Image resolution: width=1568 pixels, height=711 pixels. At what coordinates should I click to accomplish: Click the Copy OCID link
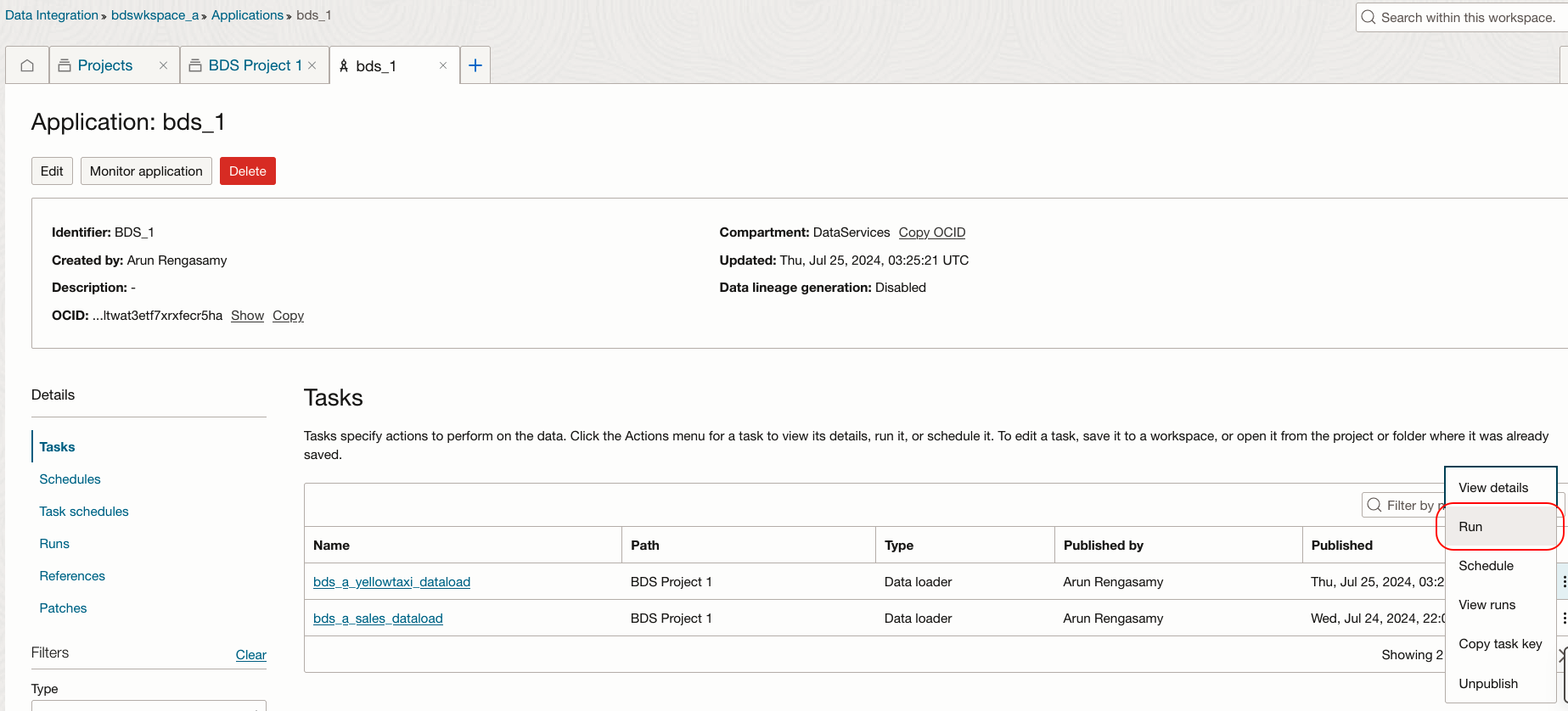tap(931, 232)
